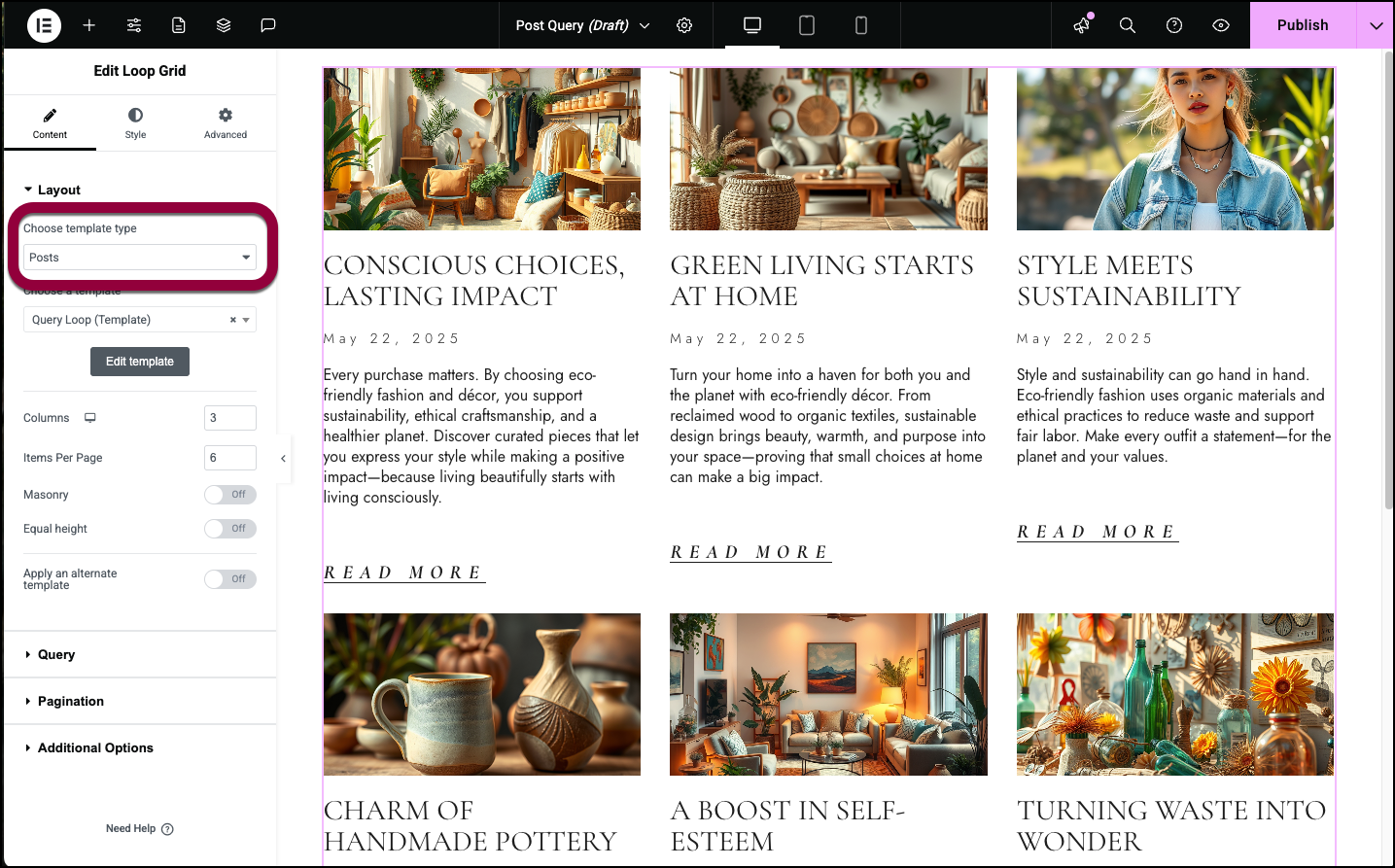
Task: Open page settings gear icon
Action: 684,25
